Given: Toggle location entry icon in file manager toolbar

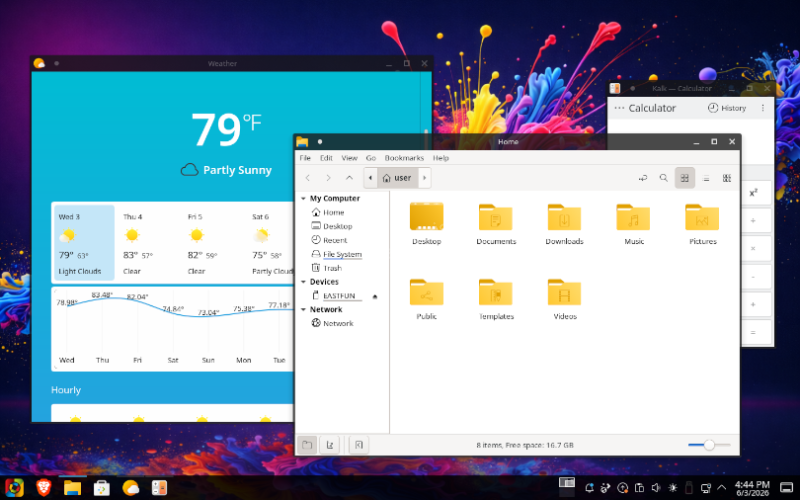Looking at the screenshot, I should (643, 178).
